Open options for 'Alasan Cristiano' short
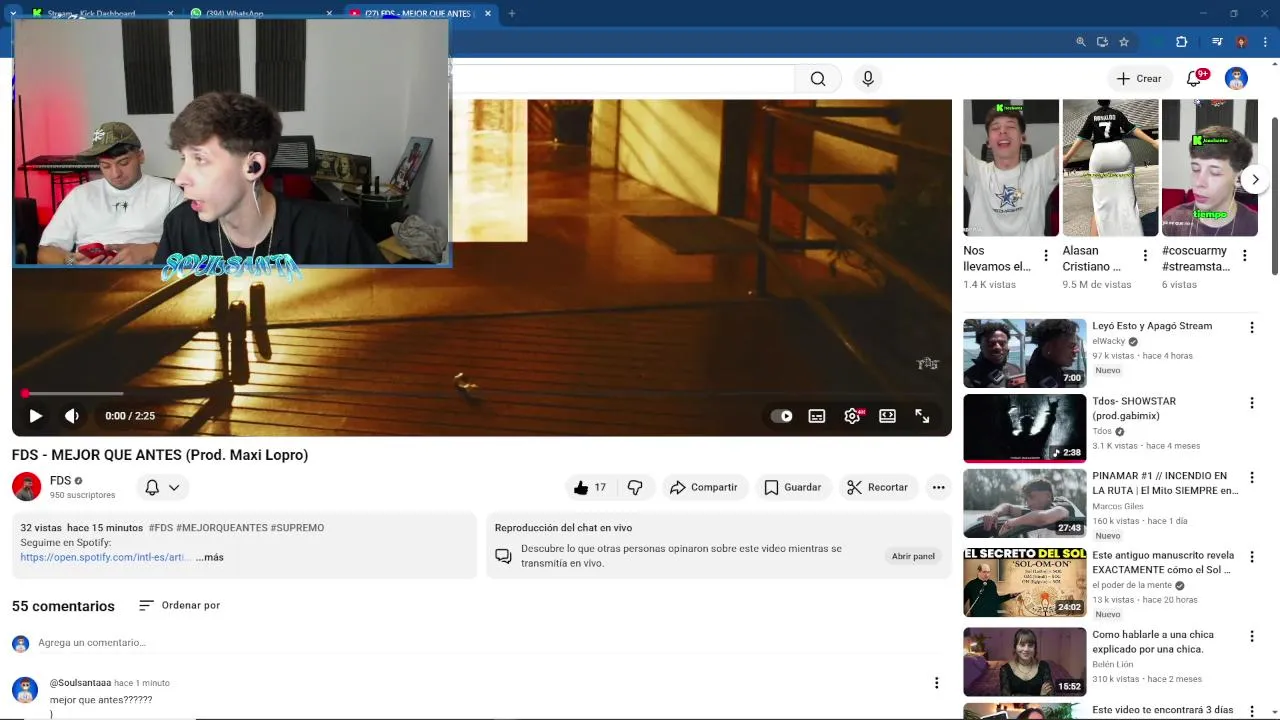The image size is (1280, 720). [x=1145, y=256]
